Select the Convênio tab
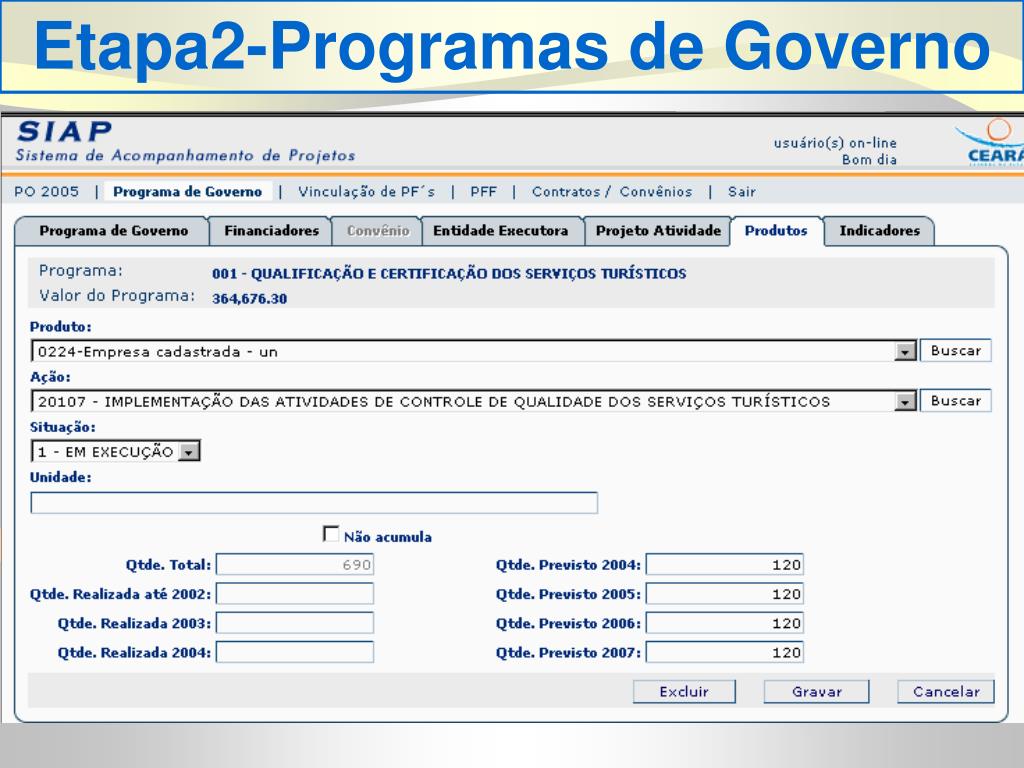 377,231
